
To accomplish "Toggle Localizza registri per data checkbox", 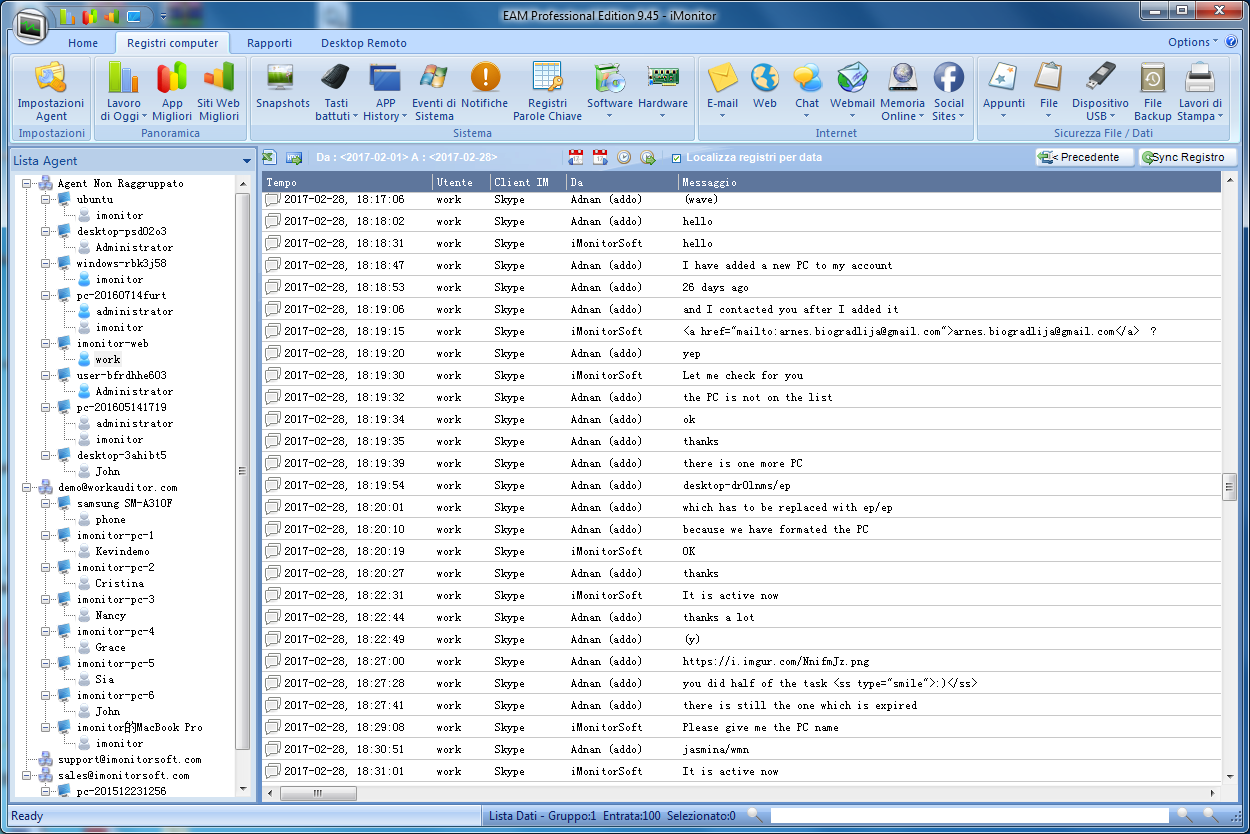I will 677,158.
